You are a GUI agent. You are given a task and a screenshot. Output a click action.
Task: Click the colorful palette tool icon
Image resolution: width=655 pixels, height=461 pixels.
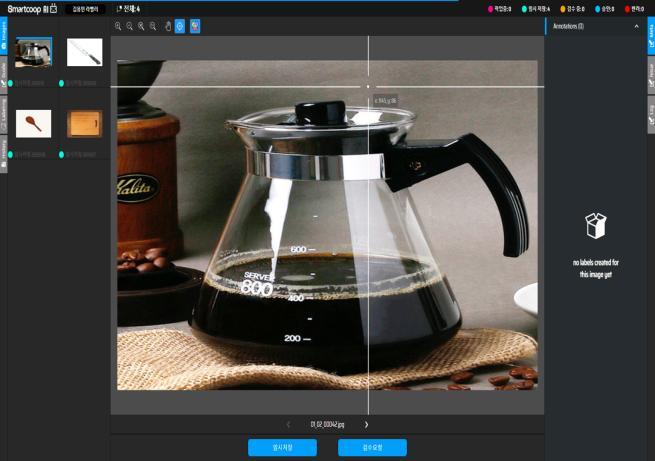[195, 26]
